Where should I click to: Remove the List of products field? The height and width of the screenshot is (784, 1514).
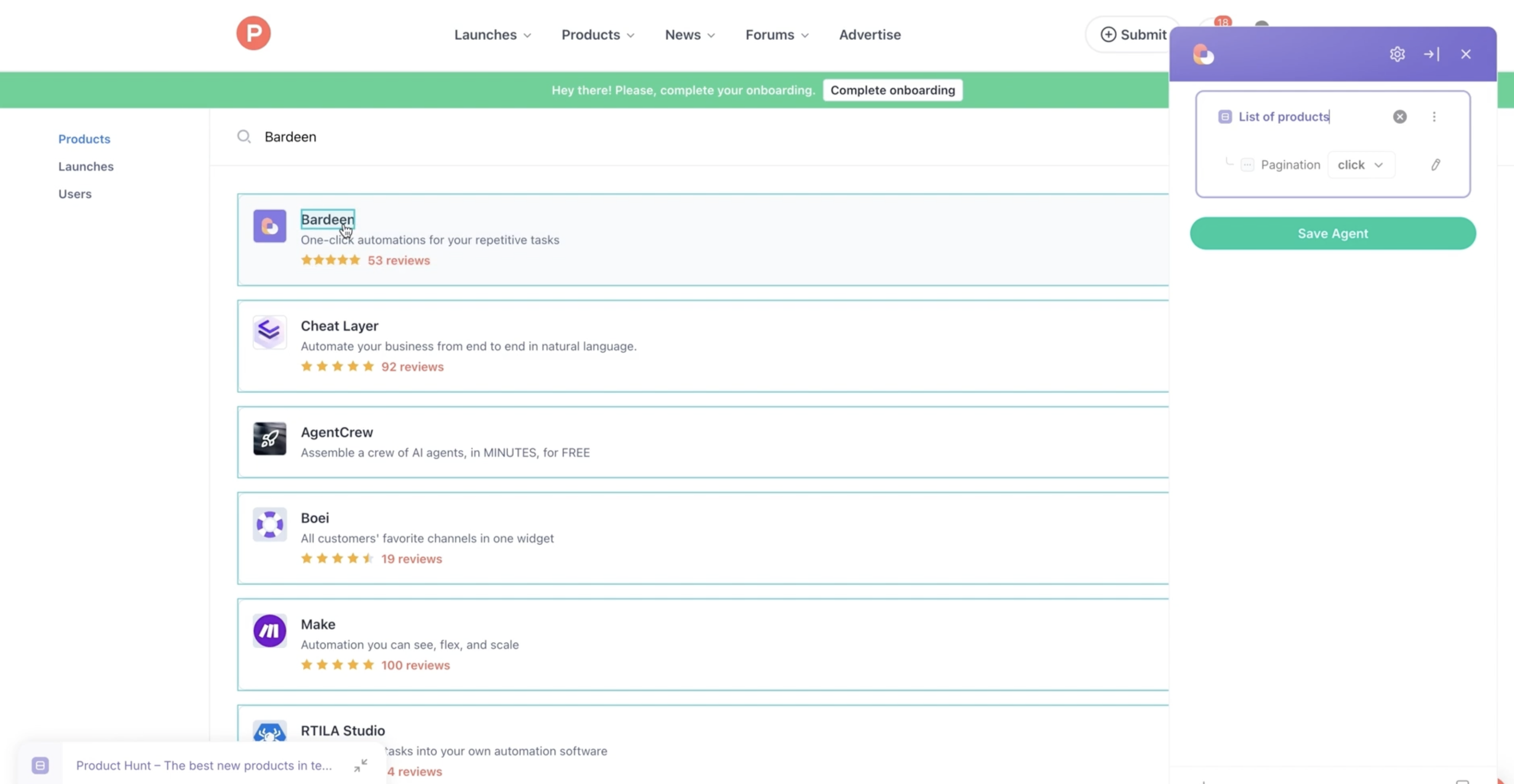[x=1400, y=117]
